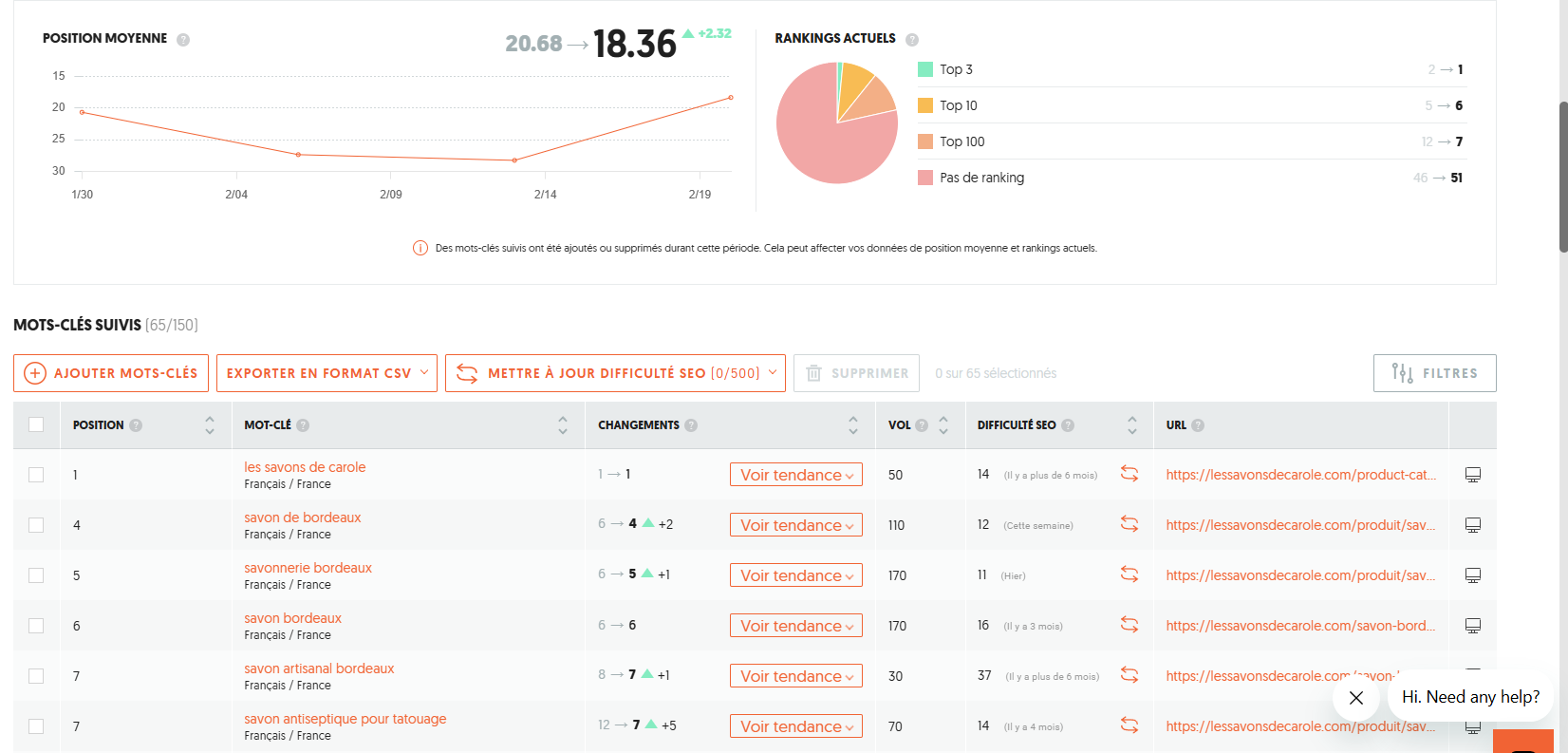The height and width of the screenshot is (753, 1568).
Task: Click help icon in Changements column header
Action: click(691, 425)
